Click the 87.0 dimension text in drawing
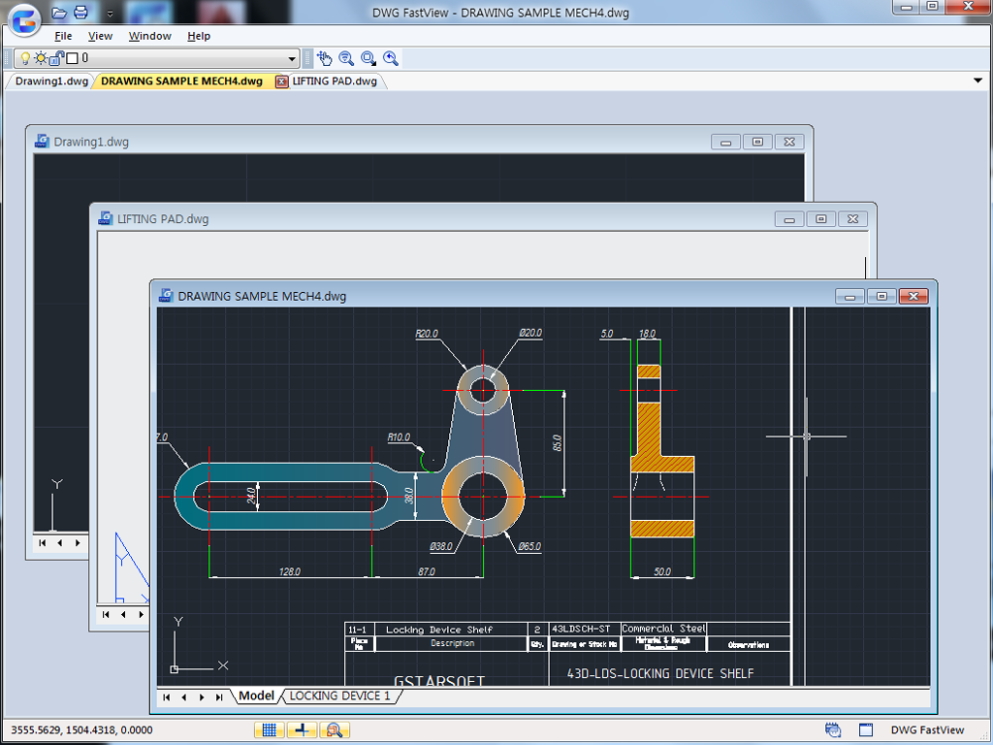993x745 pixels. coord(426,571)
